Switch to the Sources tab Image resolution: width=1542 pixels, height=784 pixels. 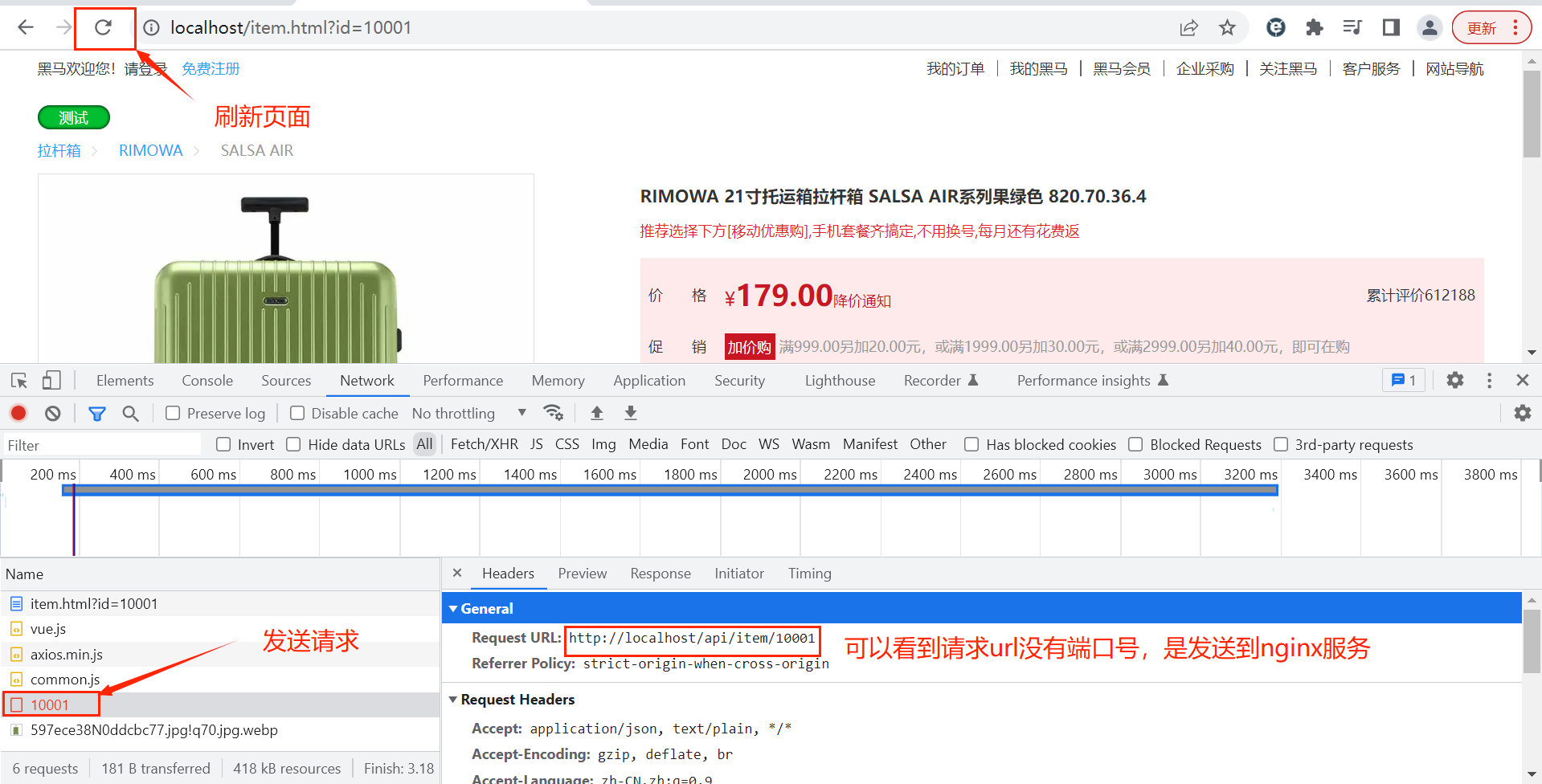pos(286,381)
